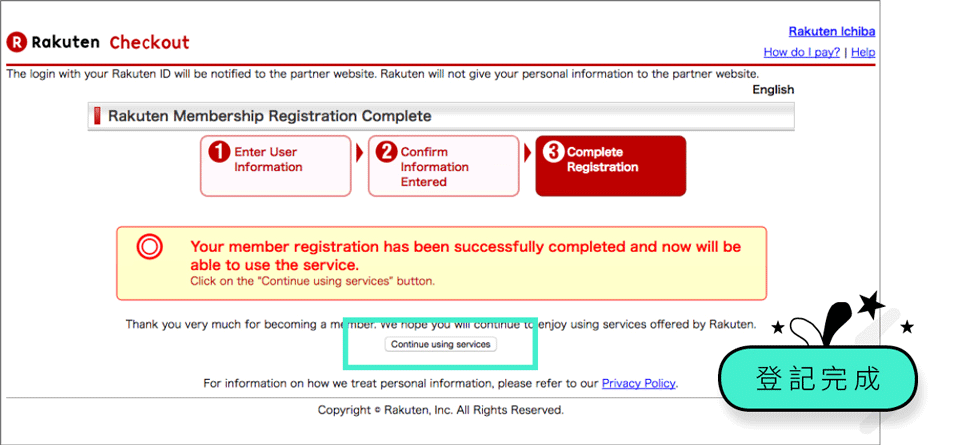The height and width of the screenshot is (445, 960).
Task: Select step 1 Enter User Information
Action: pos(276,166)
